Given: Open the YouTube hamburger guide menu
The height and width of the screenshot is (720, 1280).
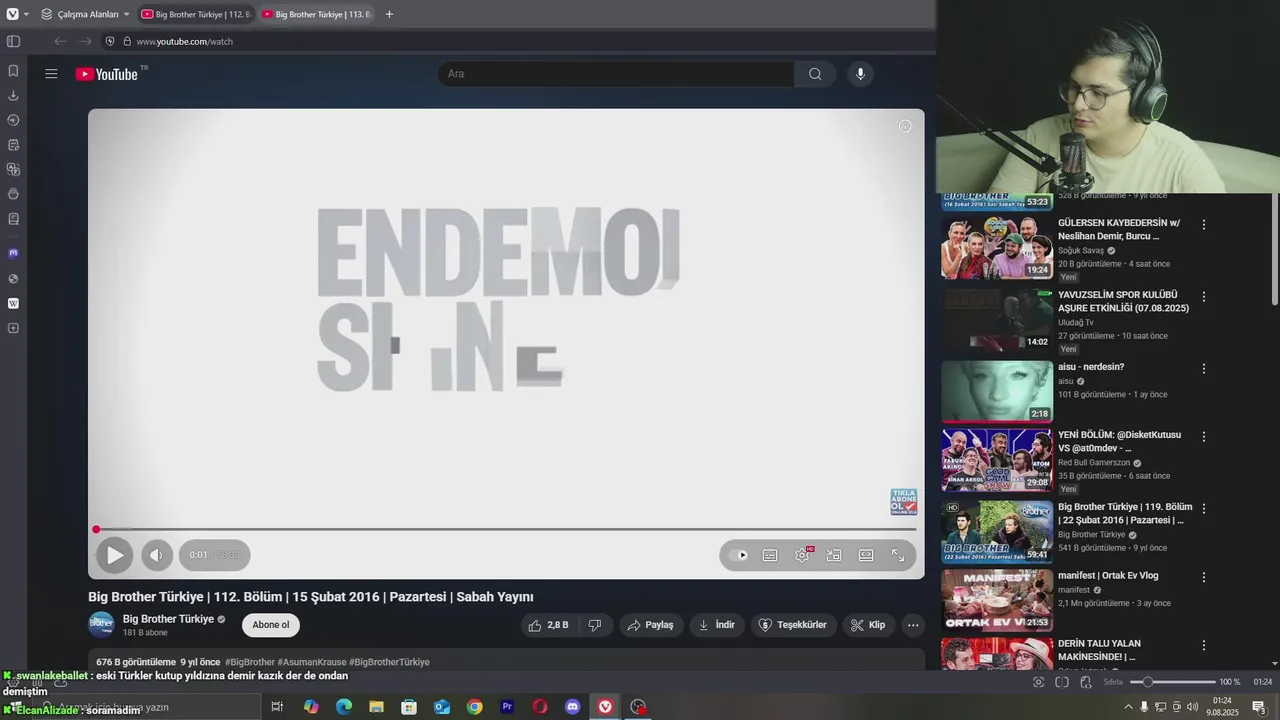Looking at the screenshot, I should 51,74.
